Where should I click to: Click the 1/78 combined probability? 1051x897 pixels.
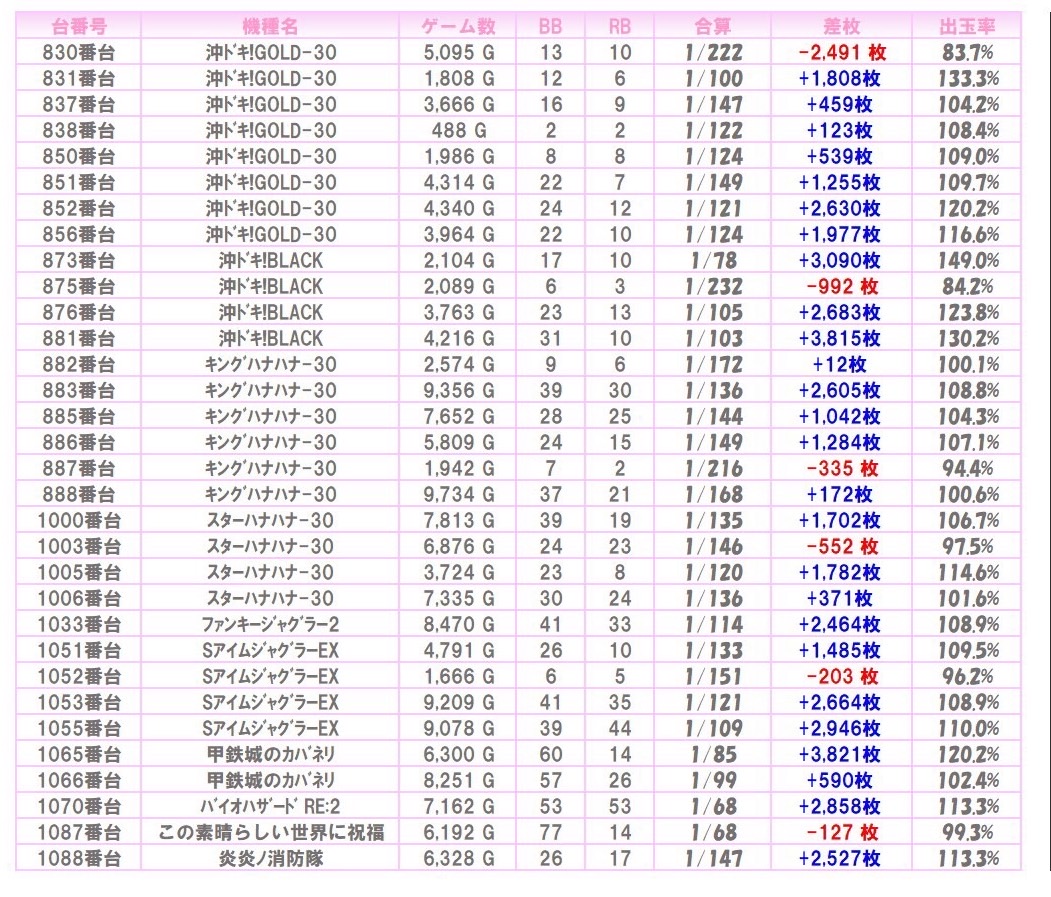713,260
